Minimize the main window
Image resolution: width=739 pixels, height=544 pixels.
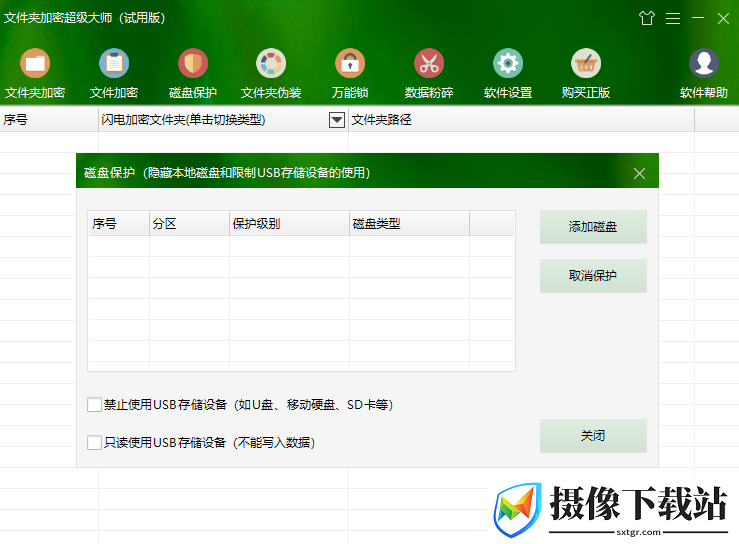698,18
